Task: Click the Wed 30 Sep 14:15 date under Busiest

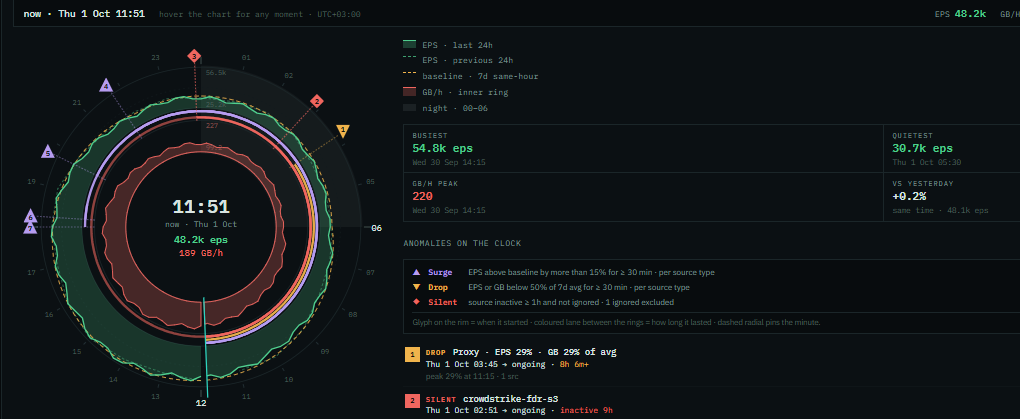Action: tap(448, 163)
